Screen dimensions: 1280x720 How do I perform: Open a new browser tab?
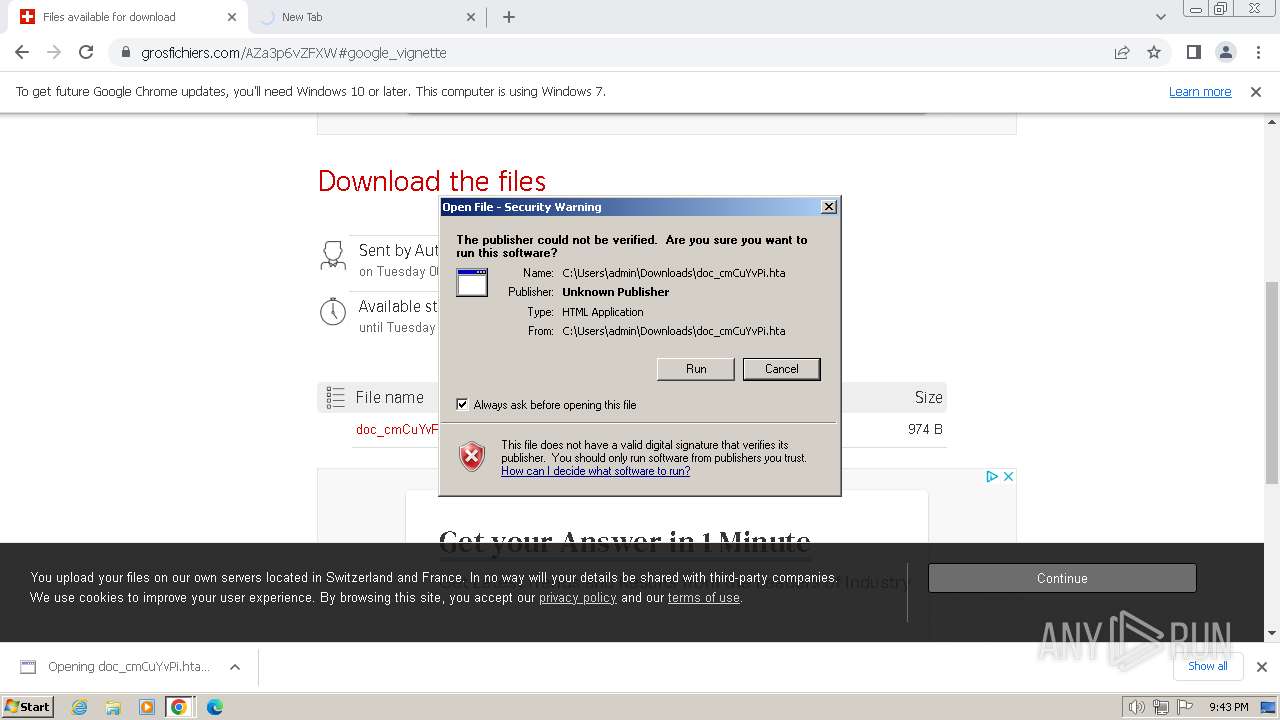509,17
